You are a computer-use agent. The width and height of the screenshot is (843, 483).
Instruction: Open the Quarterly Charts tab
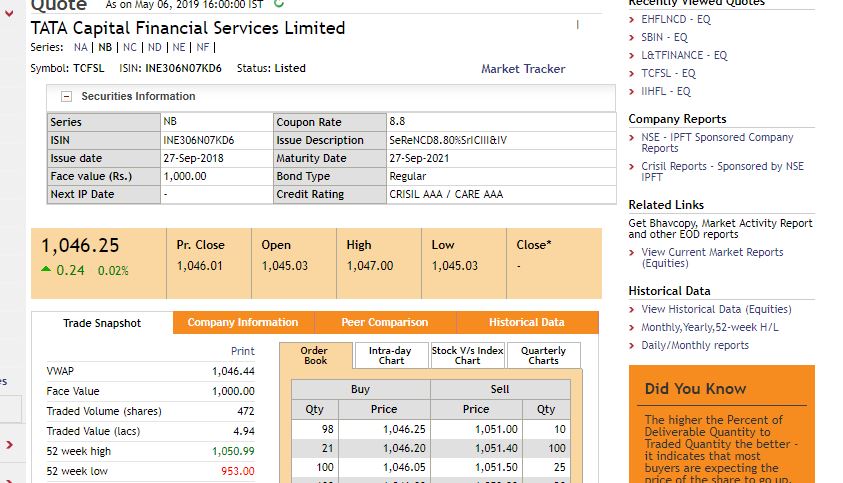(544, 356)
